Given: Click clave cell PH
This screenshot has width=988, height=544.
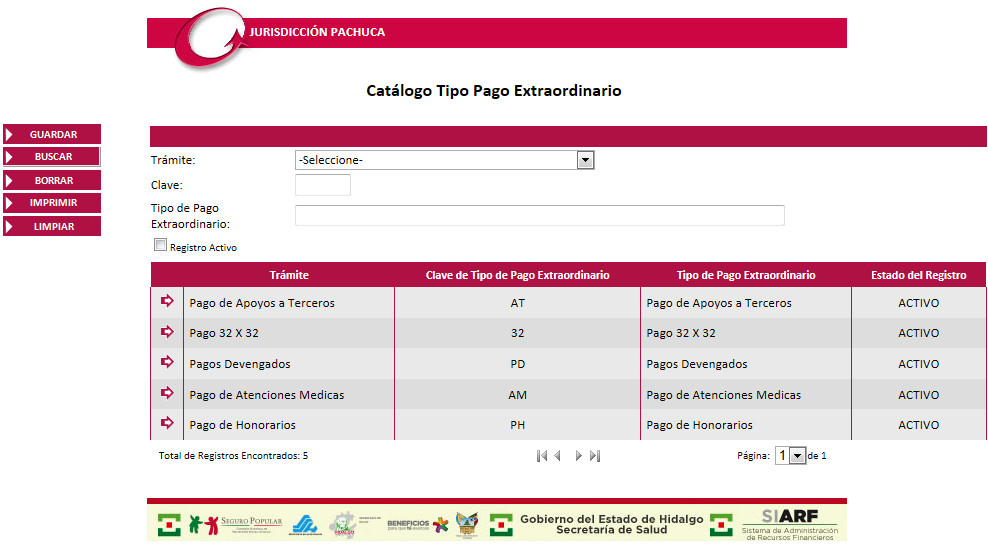Looking at the screenshot, I should [517, 425].
